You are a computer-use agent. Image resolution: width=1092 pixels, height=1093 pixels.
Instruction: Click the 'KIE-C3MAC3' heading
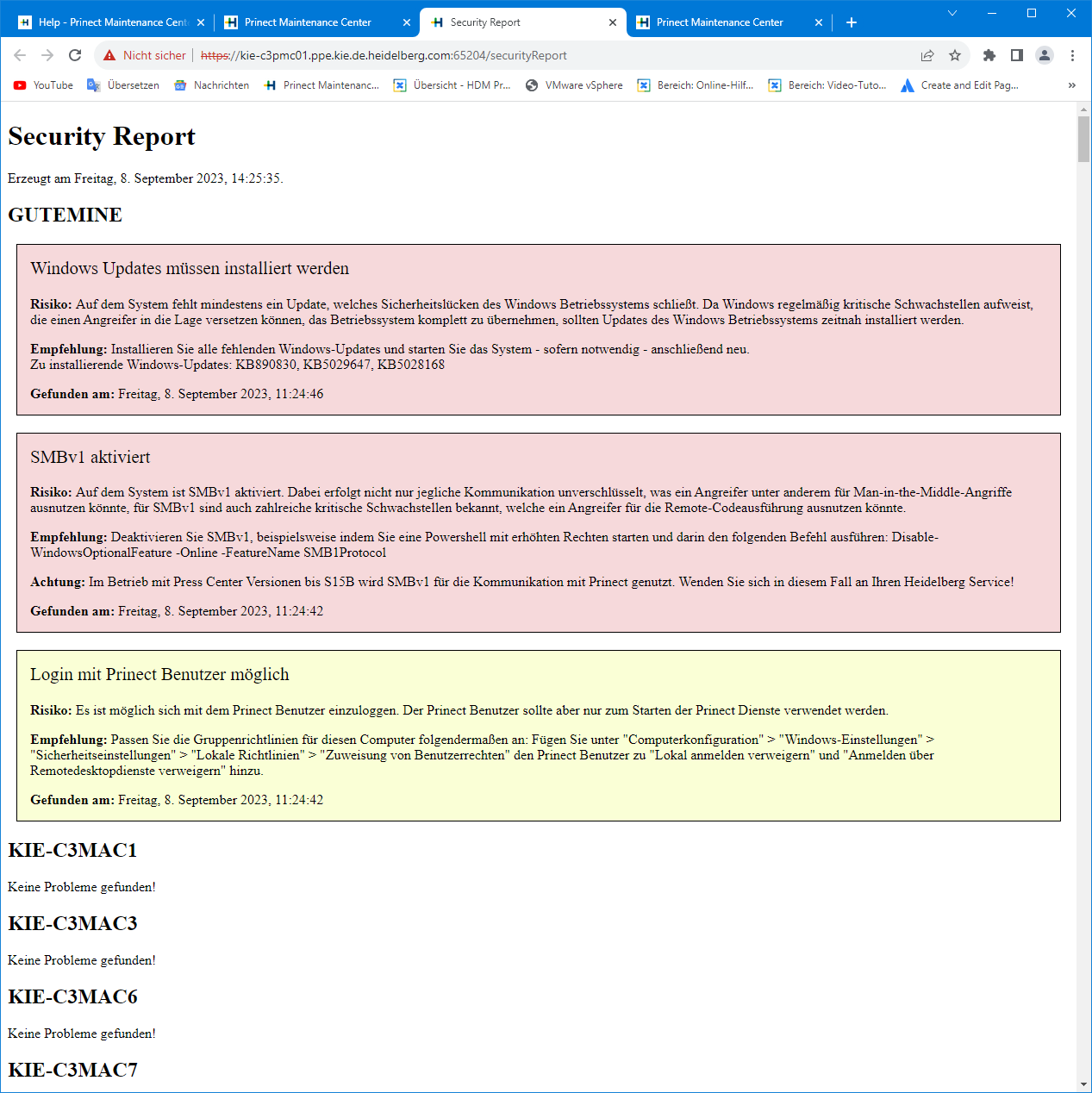72,923
